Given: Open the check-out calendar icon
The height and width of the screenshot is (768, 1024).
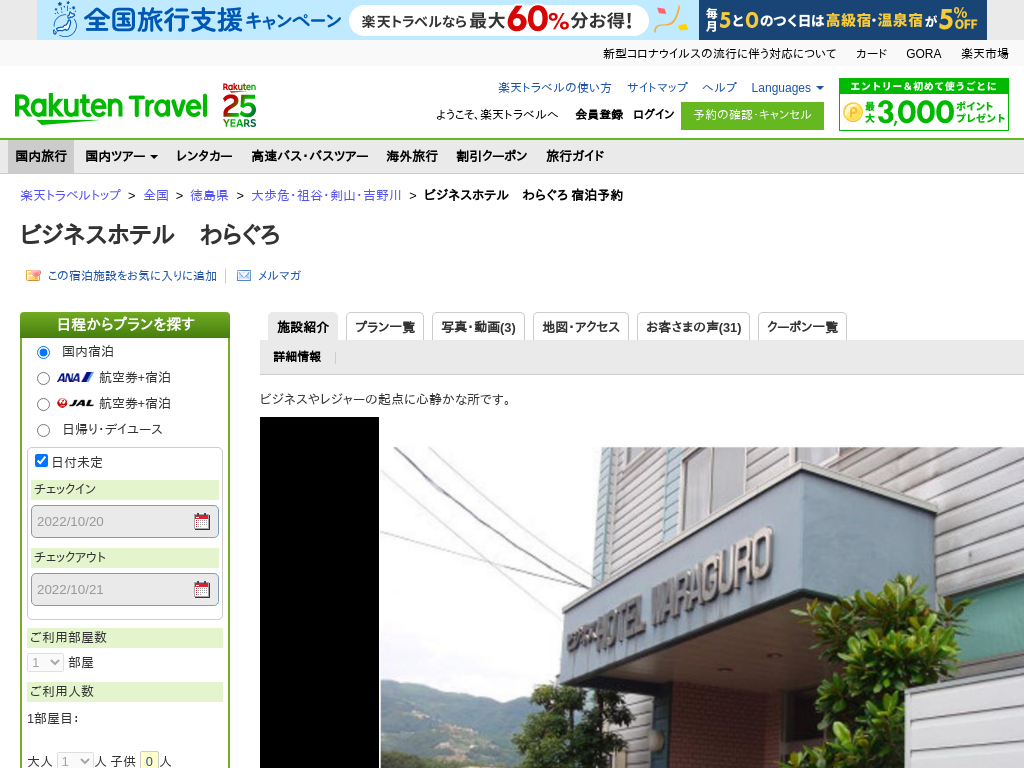Looking at the screenshot, I should click(x=202, y=589).
